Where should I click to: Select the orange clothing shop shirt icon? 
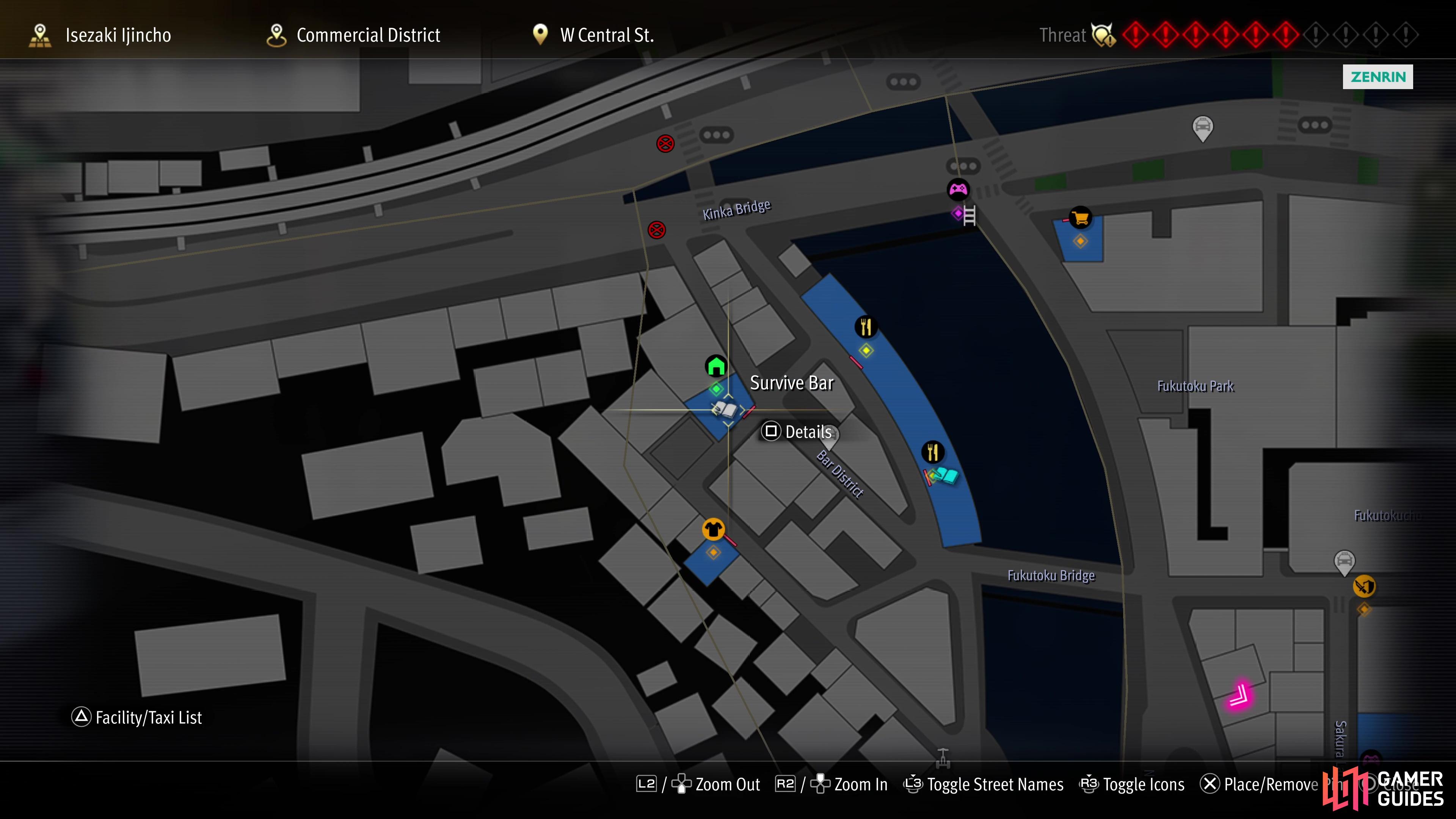pos(713,529)
